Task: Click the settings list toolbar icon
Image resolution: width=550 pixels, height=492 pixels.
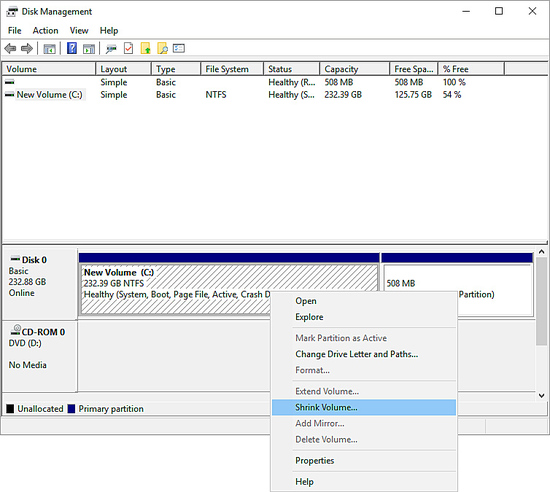Action: click(179, 48)
